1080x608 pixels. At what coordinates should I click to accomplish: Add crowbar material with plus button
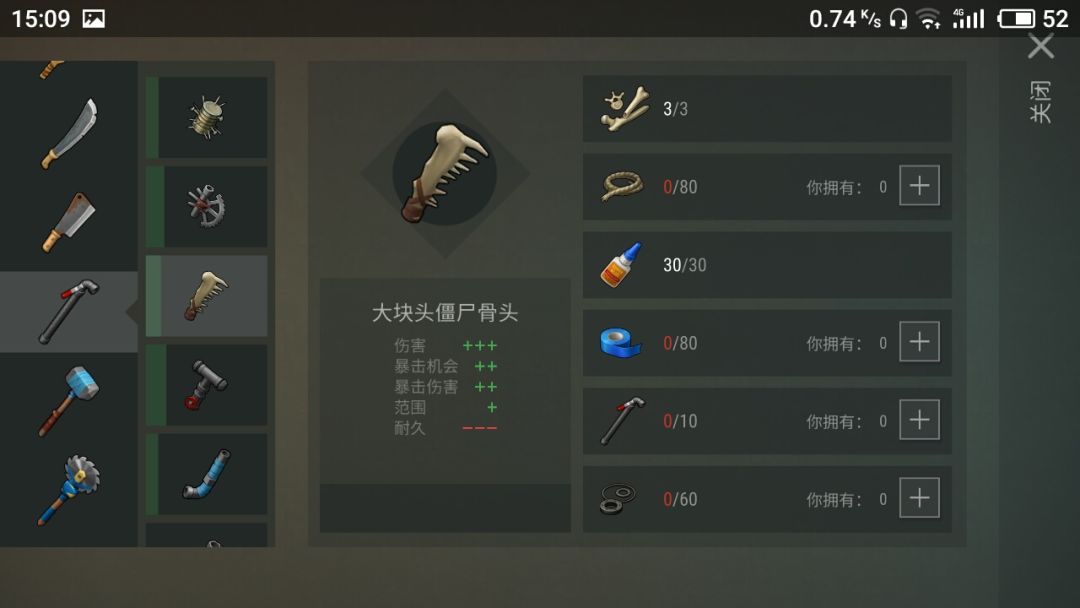[920, 420]
